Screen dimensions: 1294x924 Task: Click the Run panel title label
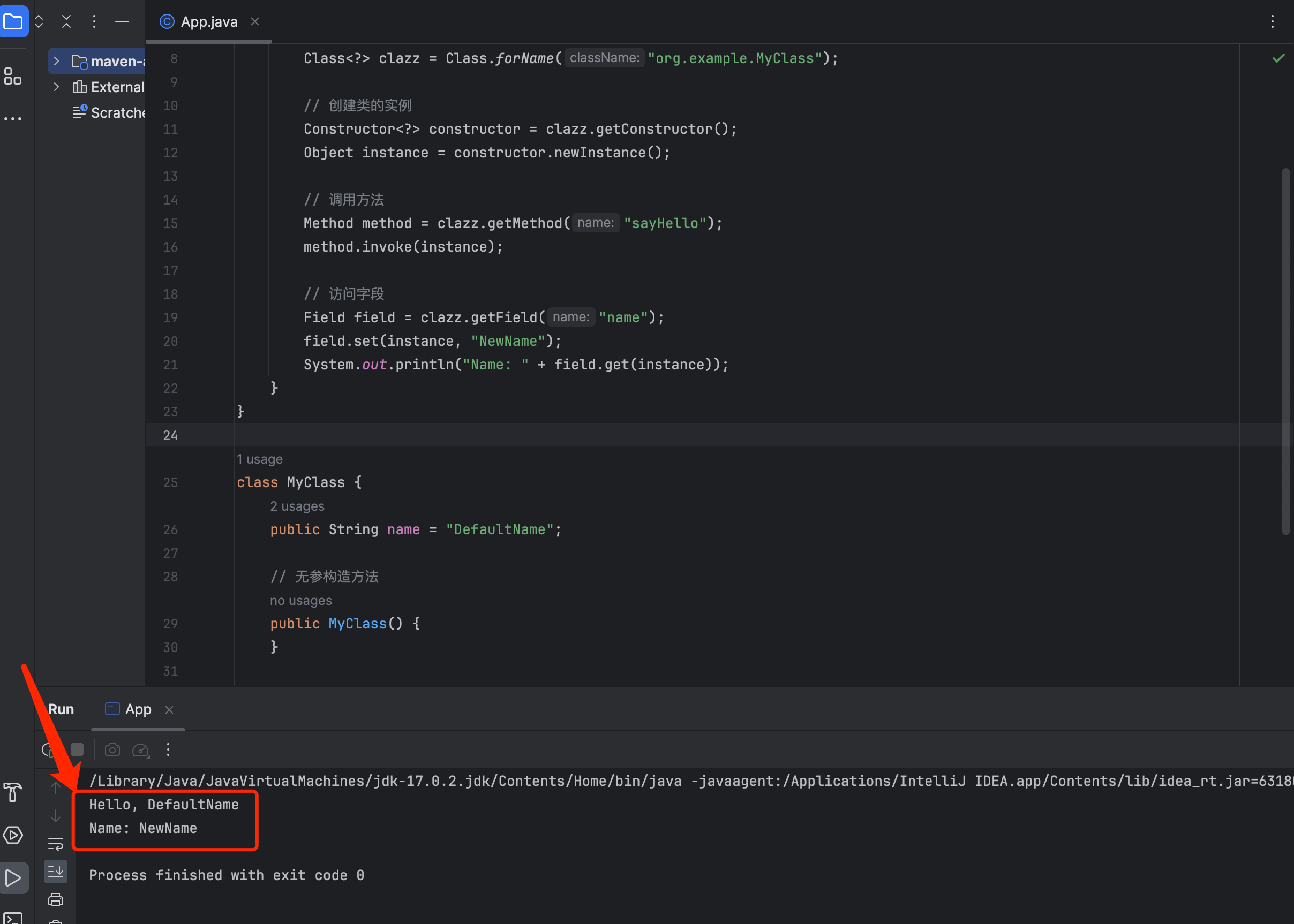point(61,709)
